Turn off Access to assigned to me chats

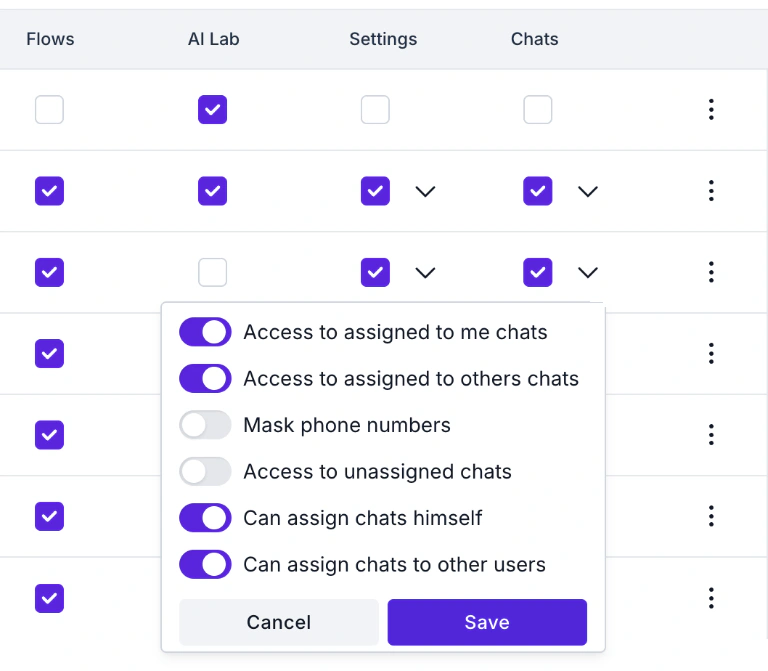[205, 332]
